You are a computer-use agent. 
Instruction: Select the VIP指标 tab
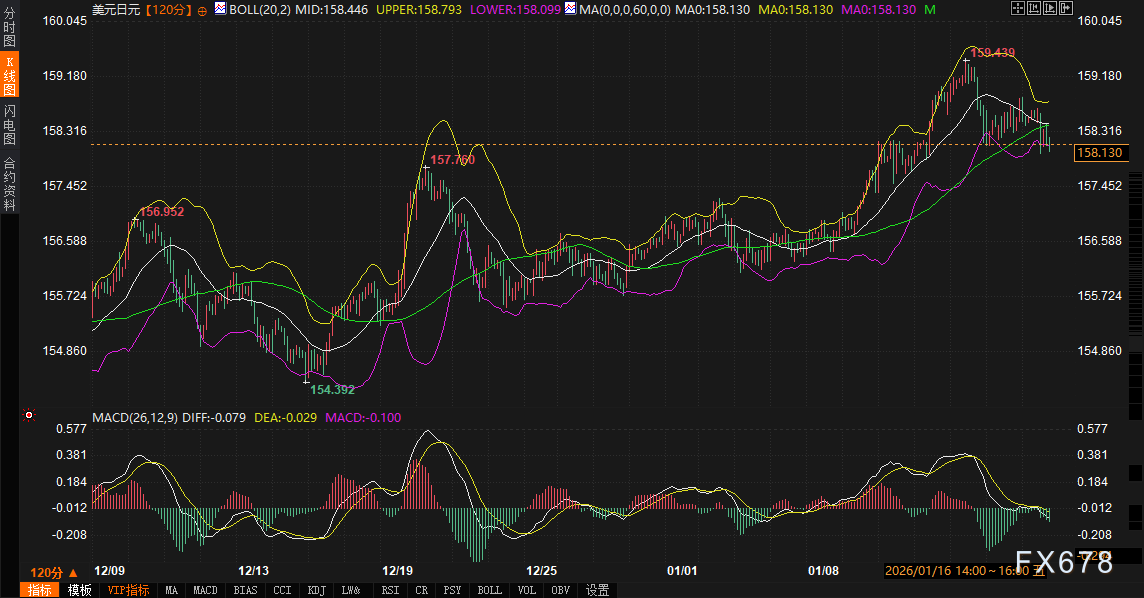(128, 590)
